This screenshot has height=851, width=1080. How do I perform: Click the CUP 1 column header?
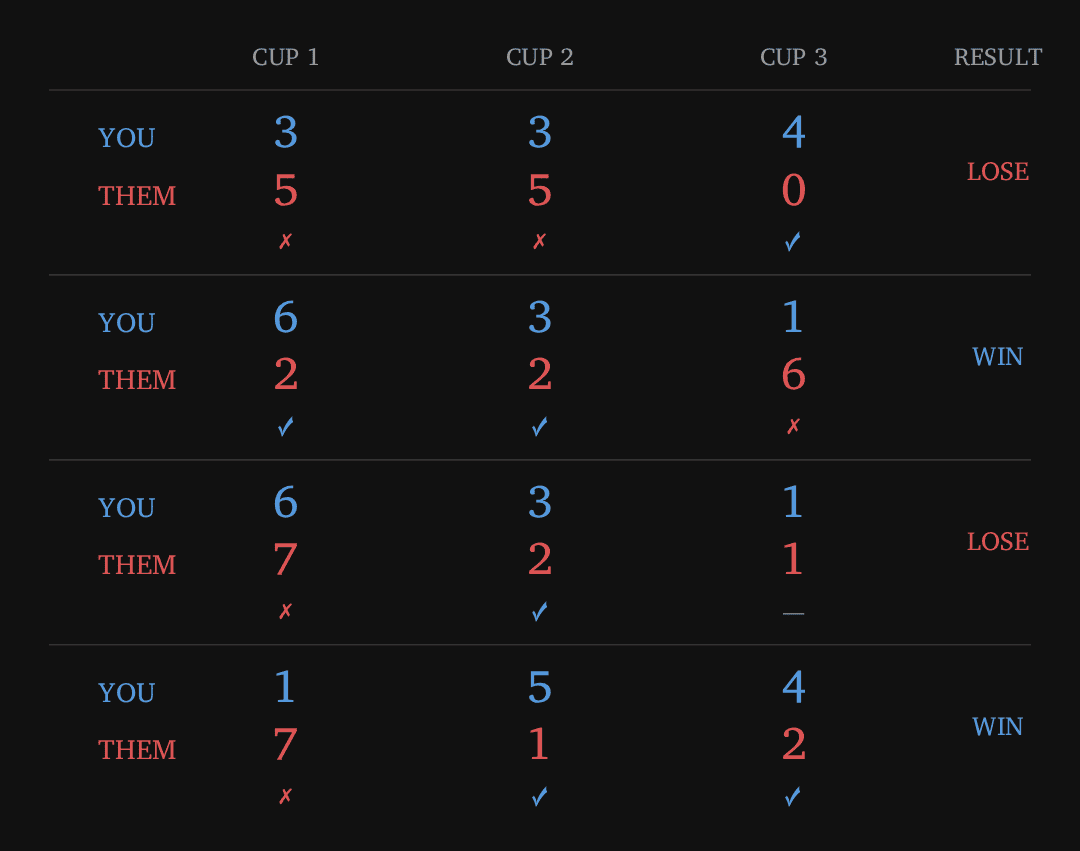(286, 57)
